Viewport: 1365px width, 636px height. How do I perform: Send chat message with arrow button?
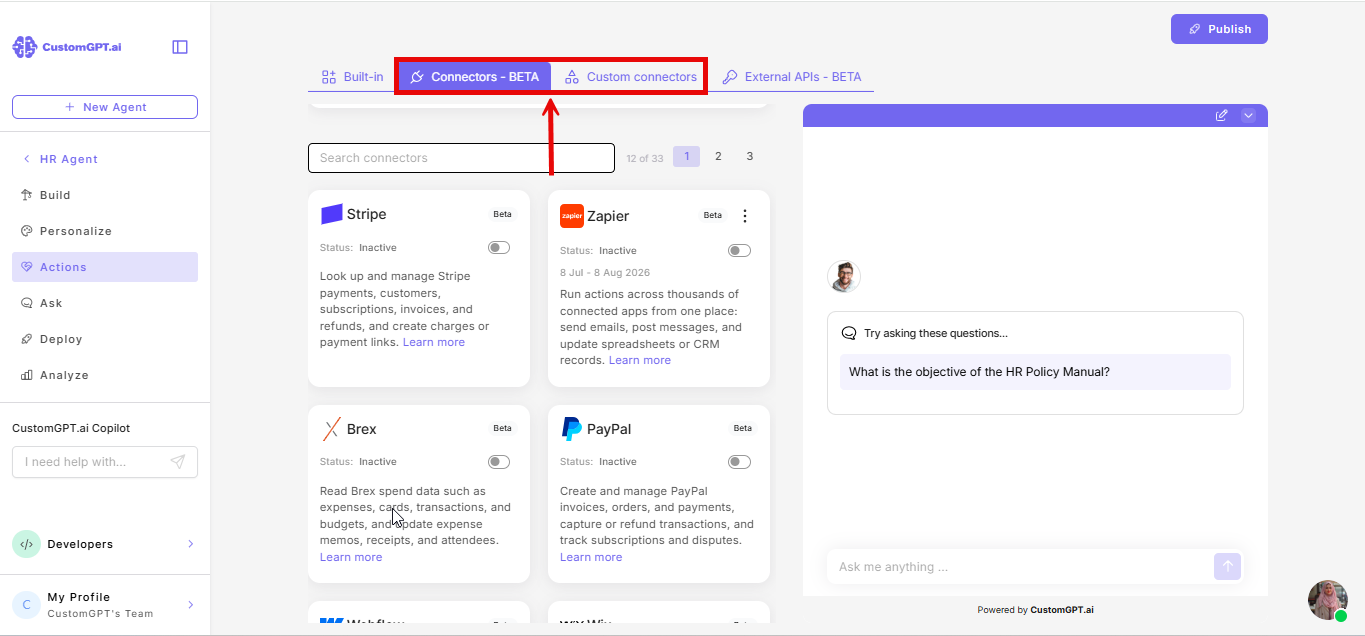tap(1228, 567)
